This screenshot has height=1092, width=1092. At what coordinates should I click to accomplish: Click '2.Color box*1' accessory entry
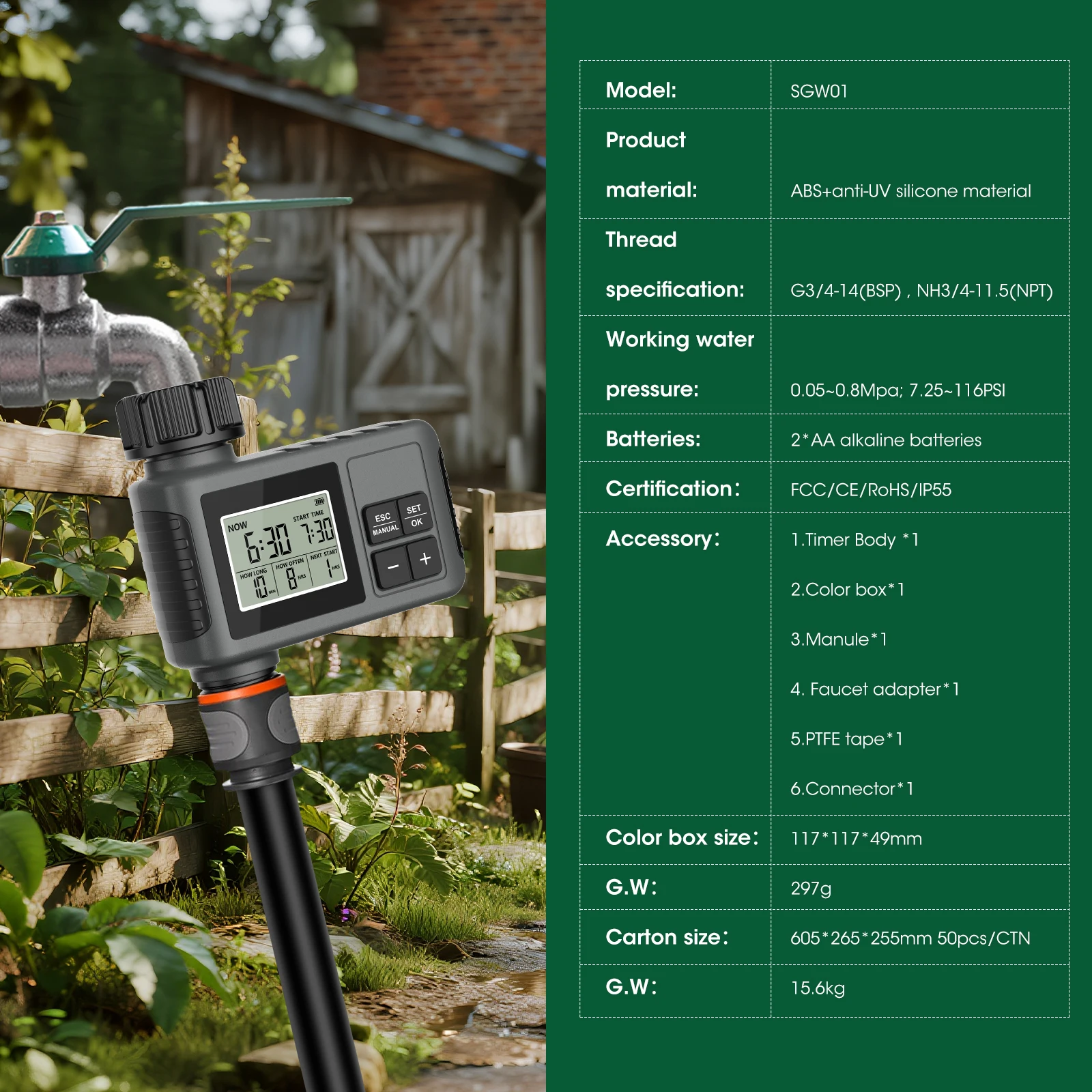click(848, 590)
